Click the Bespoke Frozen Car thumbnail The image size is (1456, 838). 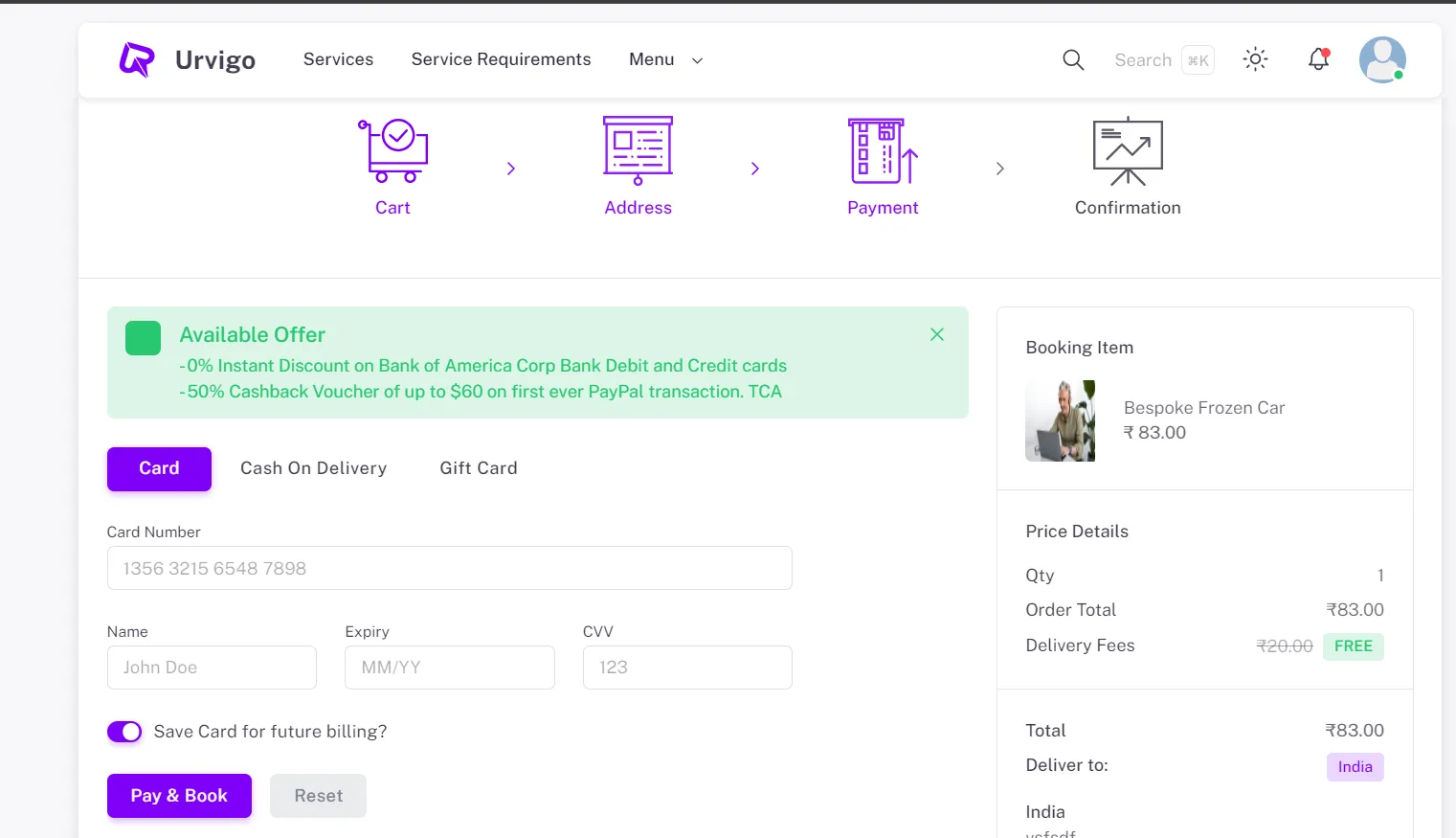tap(1060, 420)
